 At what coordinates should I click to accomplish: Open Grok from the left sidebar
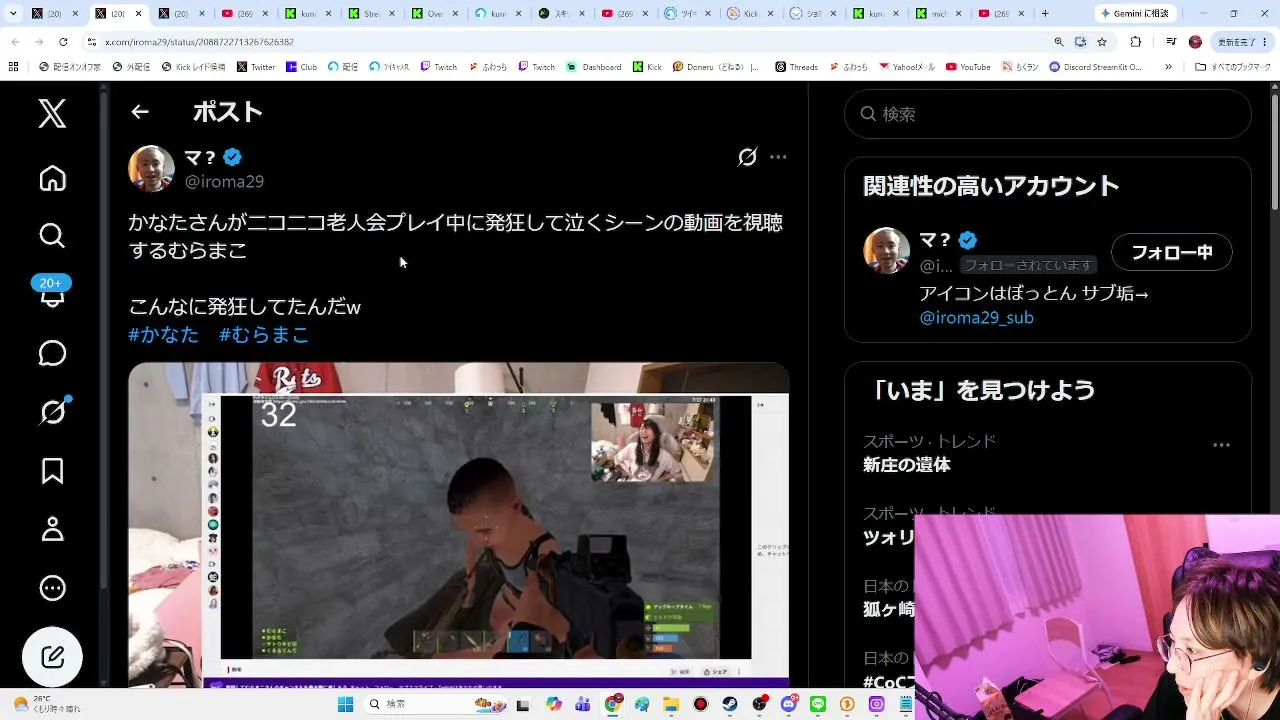[x=52, y=411]
